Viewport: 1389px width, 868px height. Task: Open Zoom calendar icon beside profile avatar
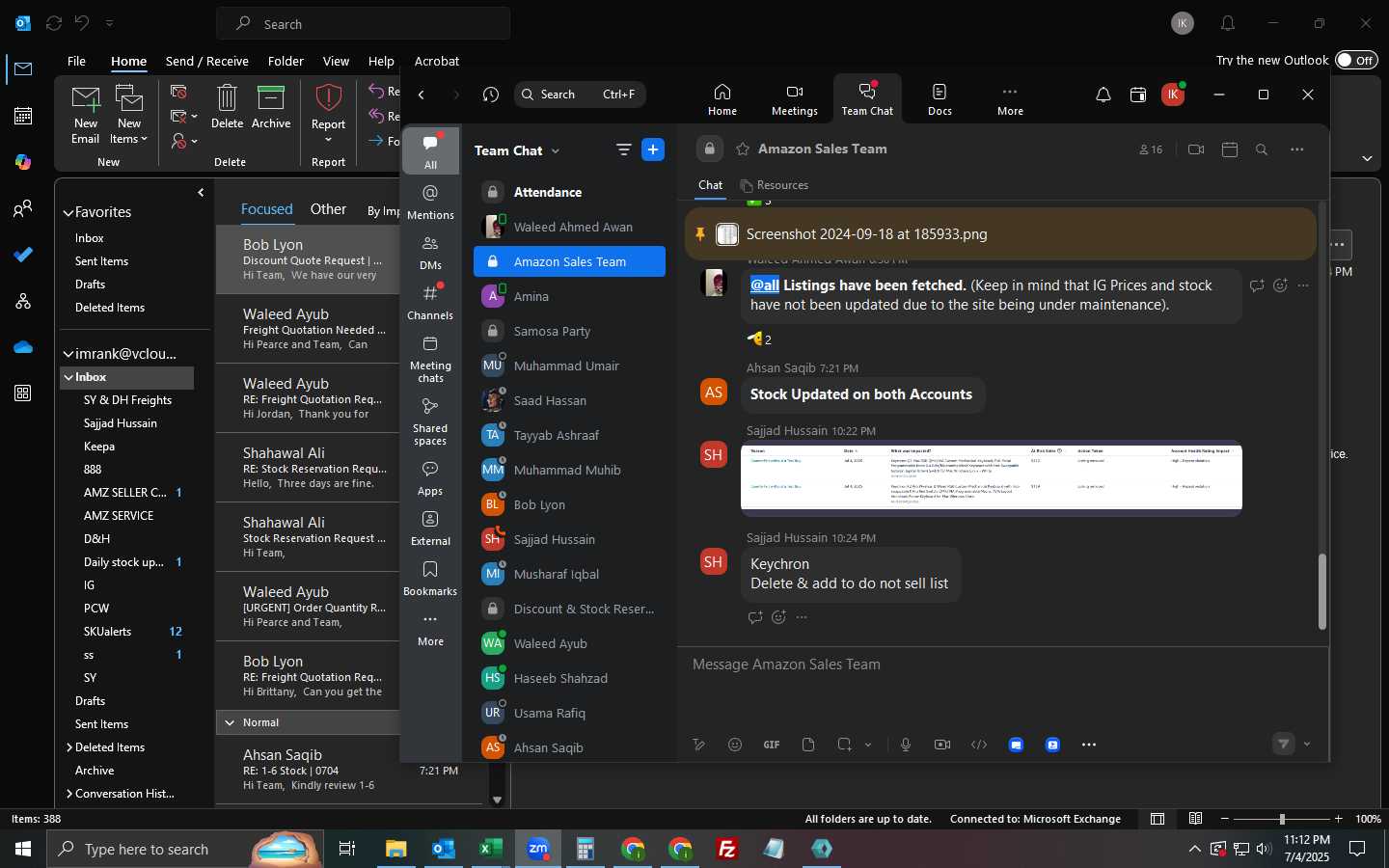(x=1138, y=95)
